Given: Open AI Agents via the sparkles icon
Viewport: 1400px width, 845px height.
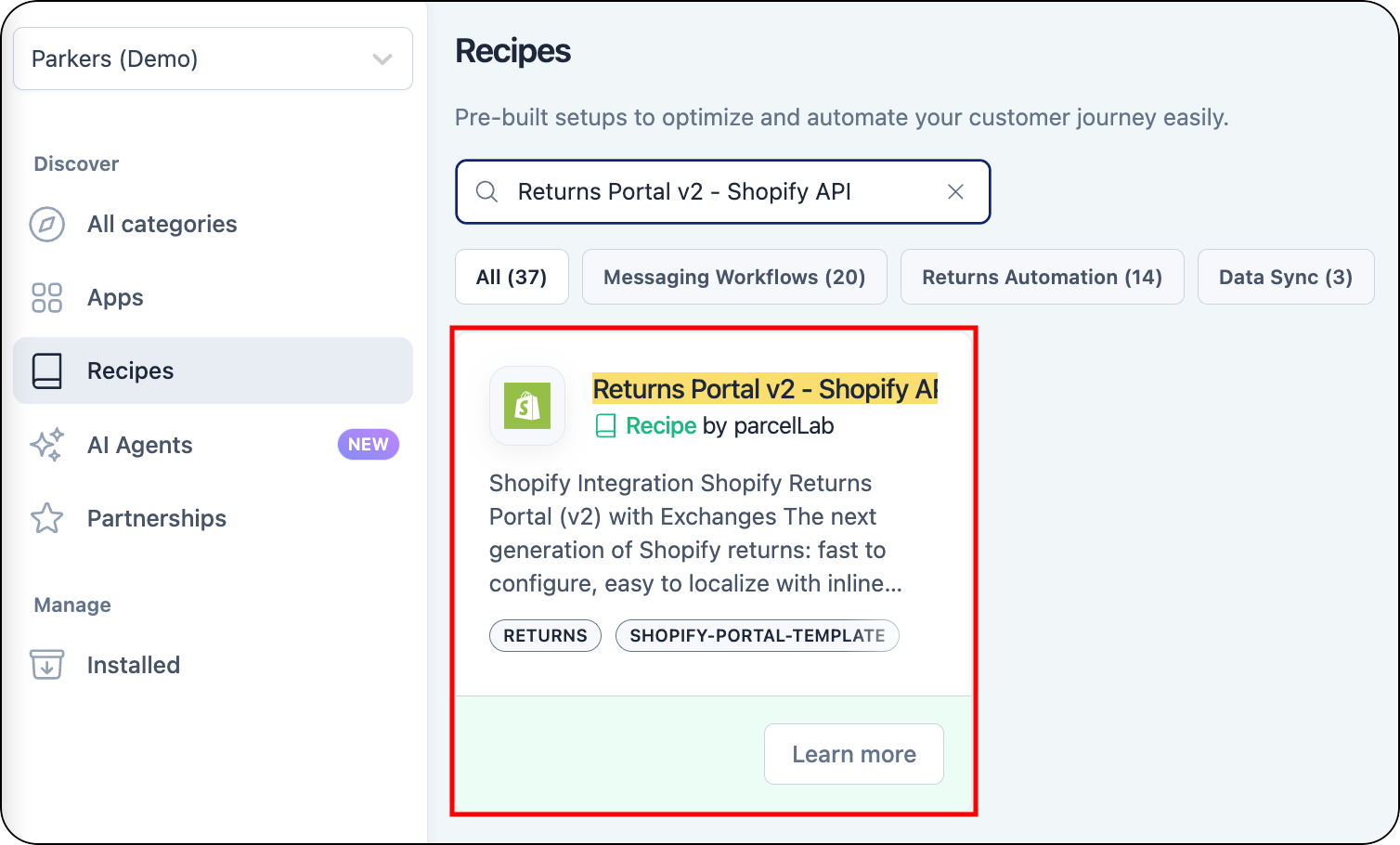Looking at the screenshot, I should [x=46, y=444].
